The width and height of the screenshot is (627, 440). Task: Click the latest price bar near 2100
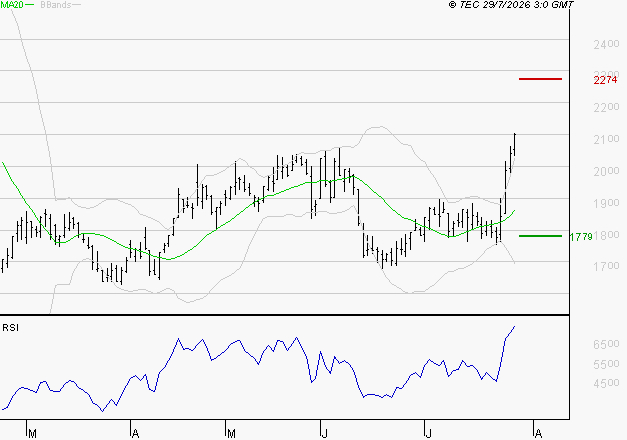(515, 144)
